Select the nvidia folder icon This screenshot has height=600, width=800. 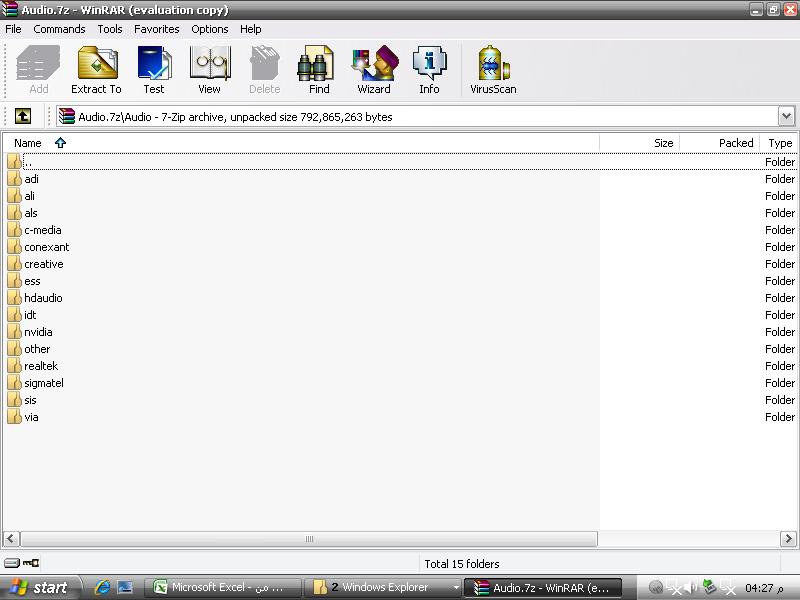[15, 332]
